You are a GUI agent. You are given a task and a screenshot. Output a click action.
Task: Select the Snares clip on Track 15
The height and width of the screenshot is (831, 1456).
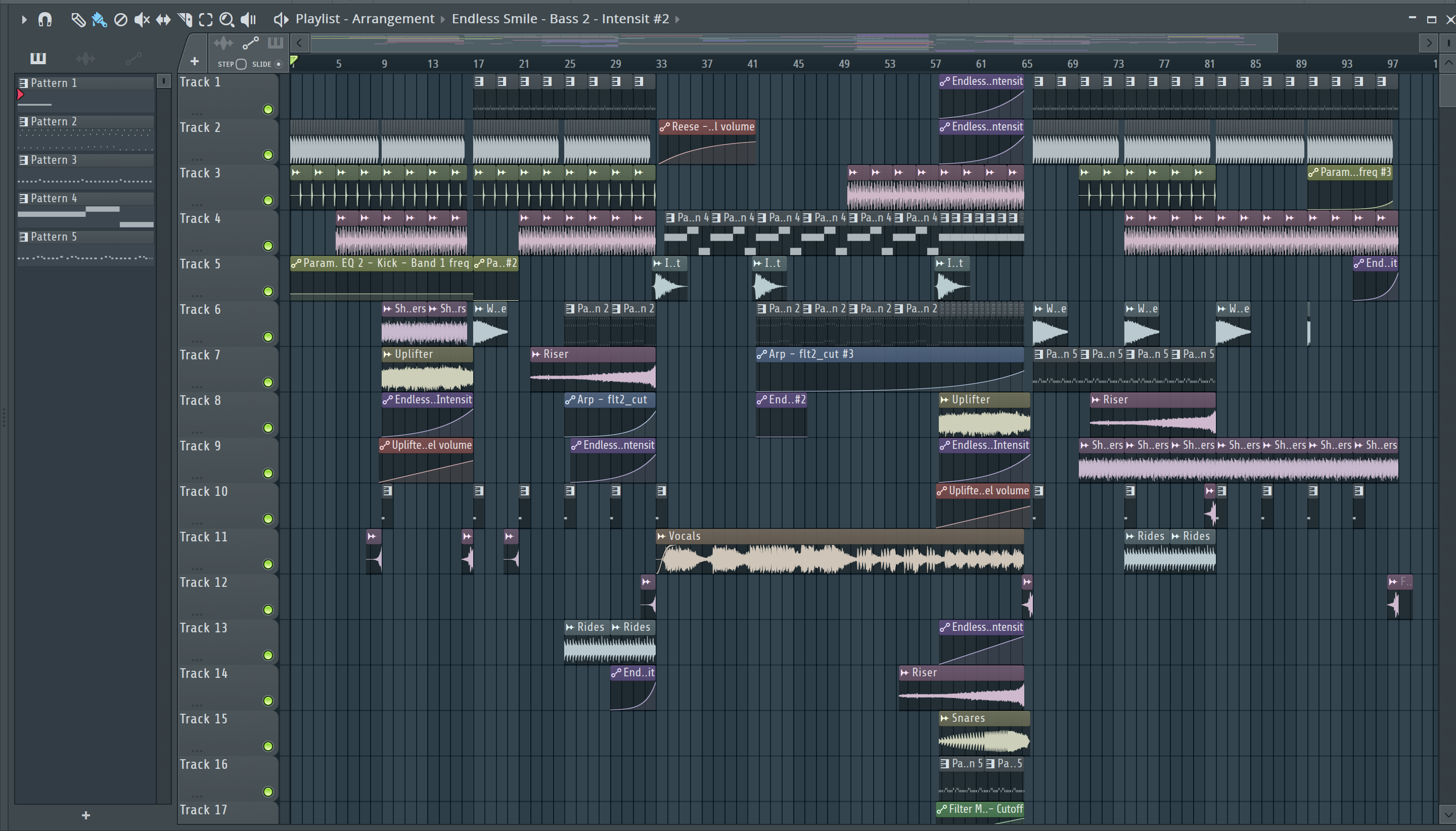[984, 734]
